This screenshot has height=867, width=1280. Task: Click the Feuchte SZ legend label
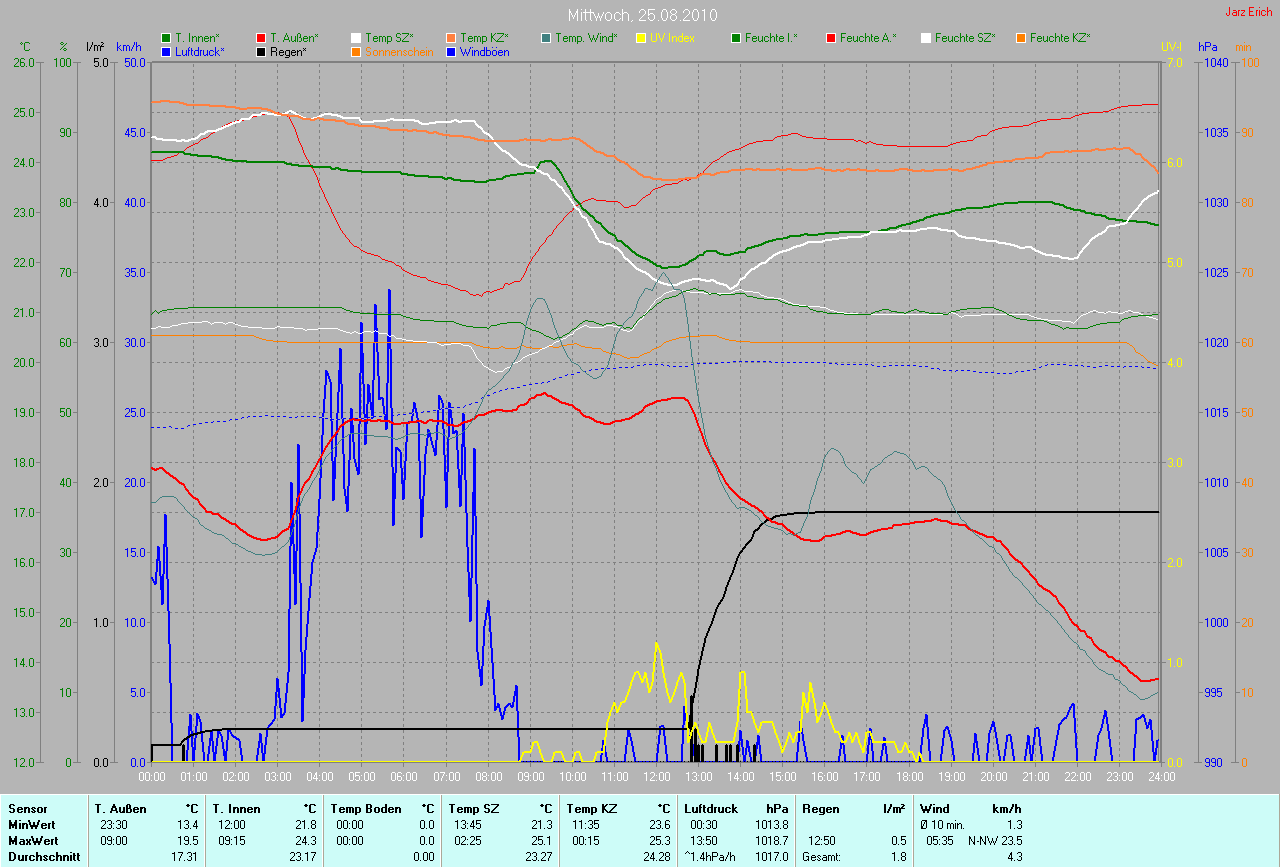coord(964,38)
